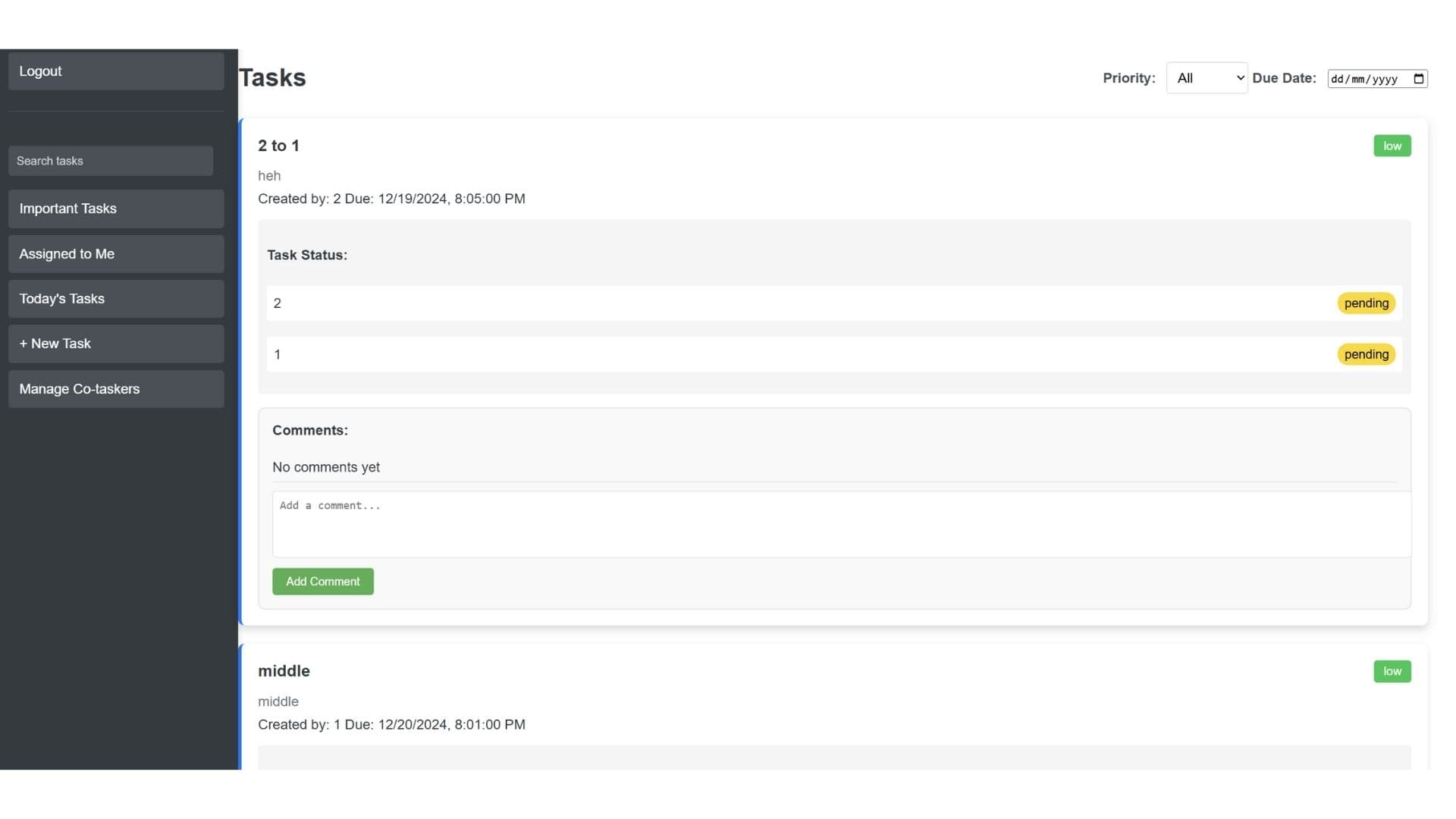
Task: Click pending badge for user 2
Action: click(x=1366, y=303)
